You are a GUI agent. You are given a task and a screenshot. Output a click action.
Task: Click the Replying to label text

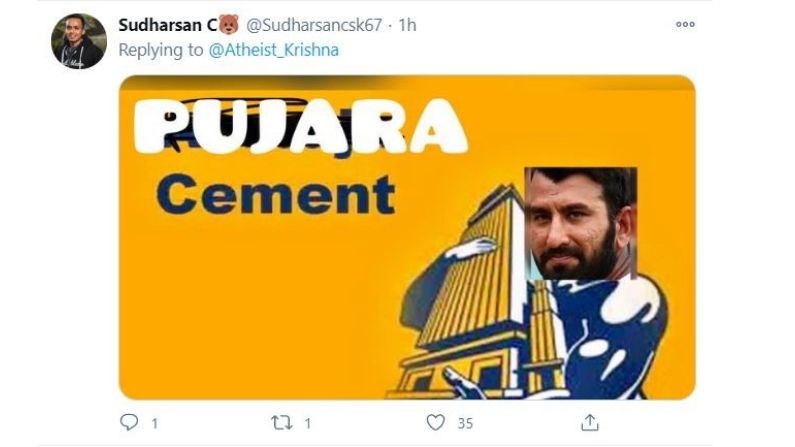click(x=161, y=50)
